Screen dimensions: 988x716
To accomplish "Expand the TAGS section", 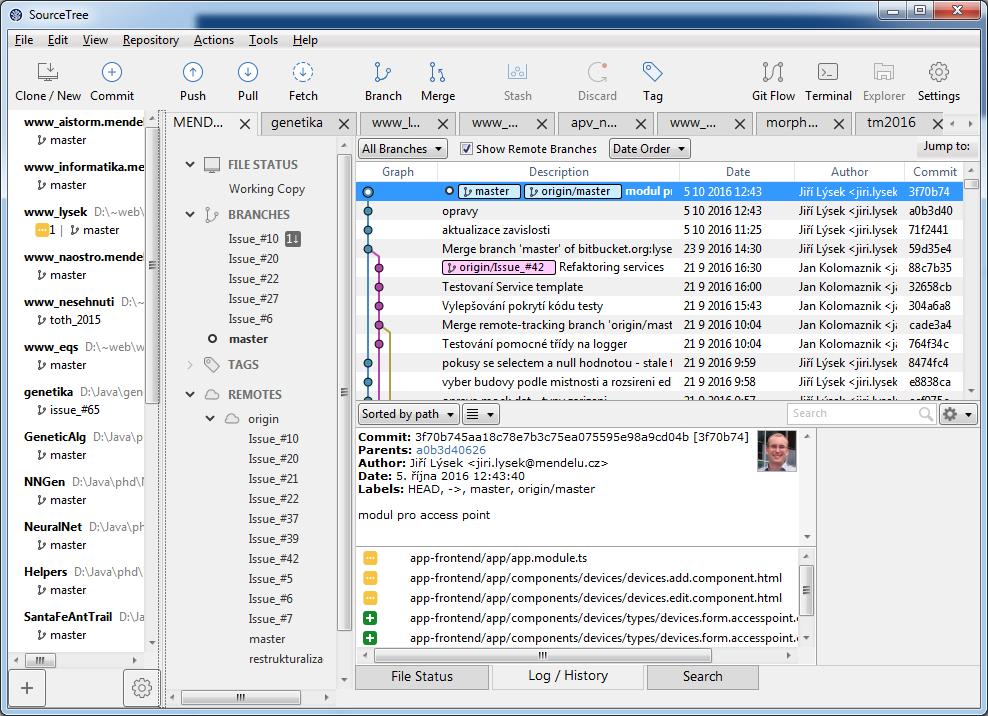I will (190, 364).
